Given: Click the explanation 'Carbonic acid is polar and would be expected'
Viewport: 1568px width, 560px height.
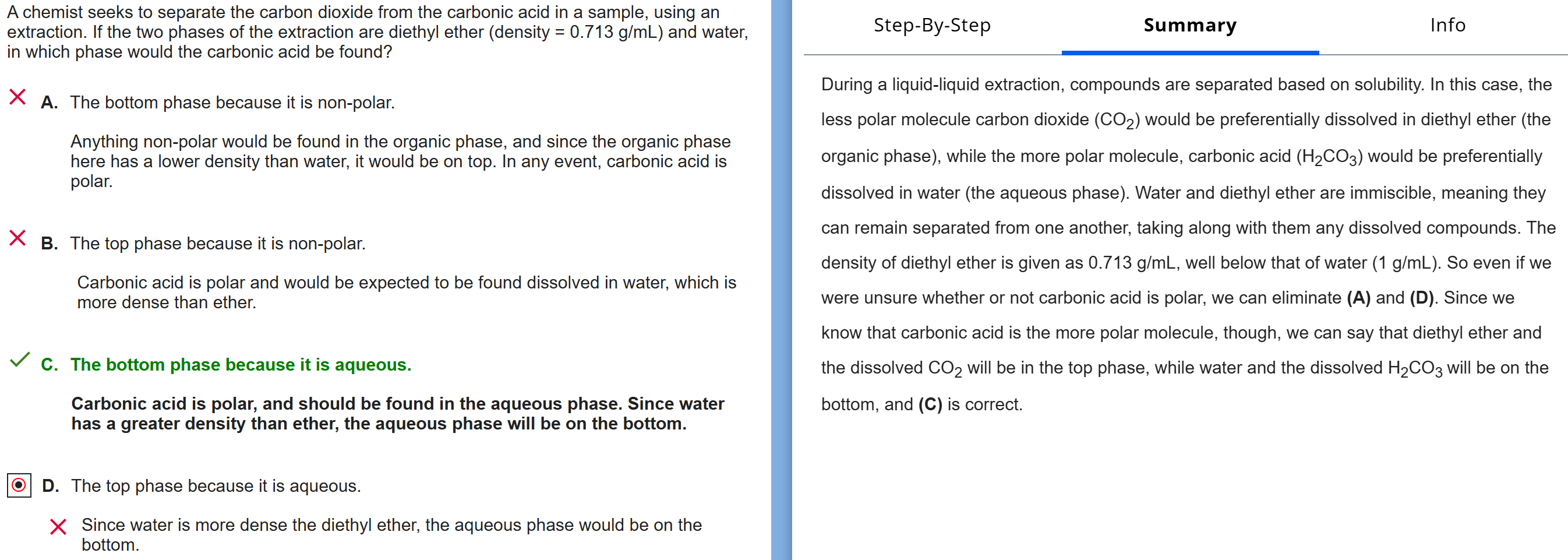Looking at the screenshot, I should (x=406, y=292).
